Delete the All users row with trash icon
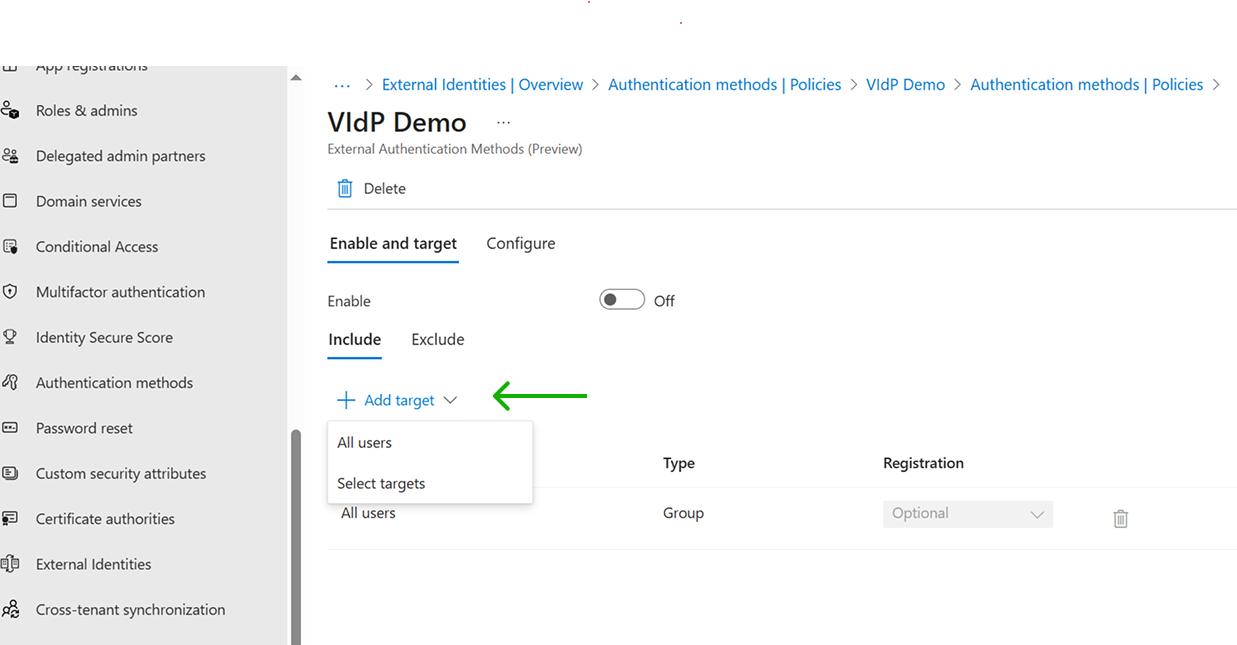Image resolution: width=1237 pixels, height=645 pixels. coord(1120,518)
